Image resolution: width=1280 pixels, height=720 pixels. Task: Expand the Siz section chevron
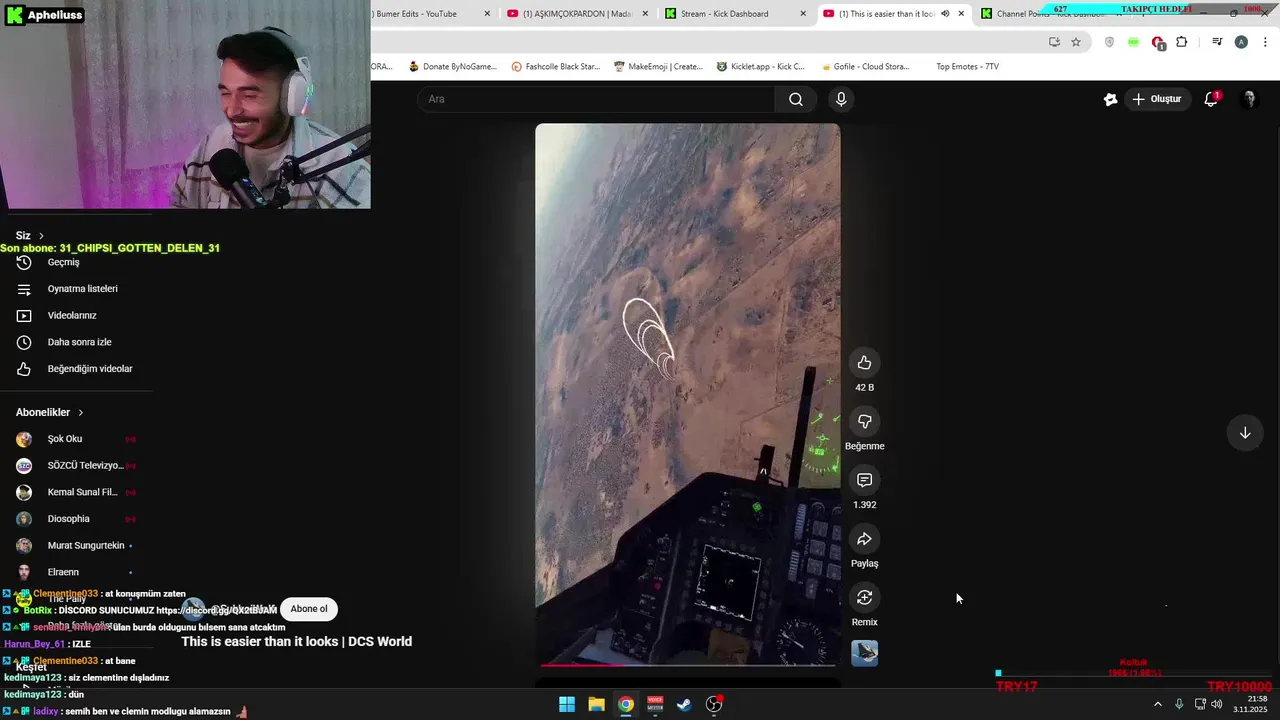41,236
